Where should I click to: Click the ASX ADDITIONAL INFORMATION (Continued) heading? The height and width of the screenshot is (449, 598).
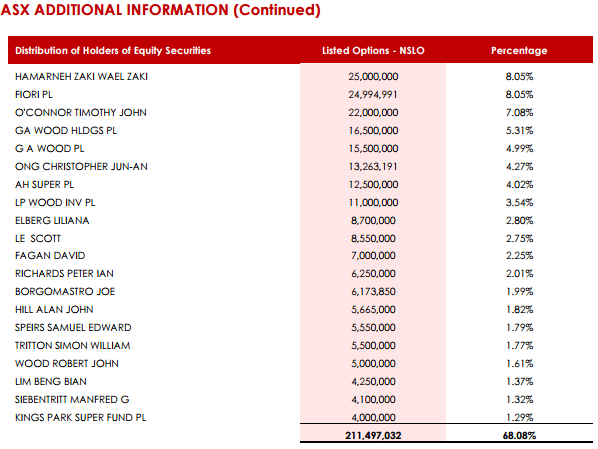pyautogui.click(x=161, y=10)
